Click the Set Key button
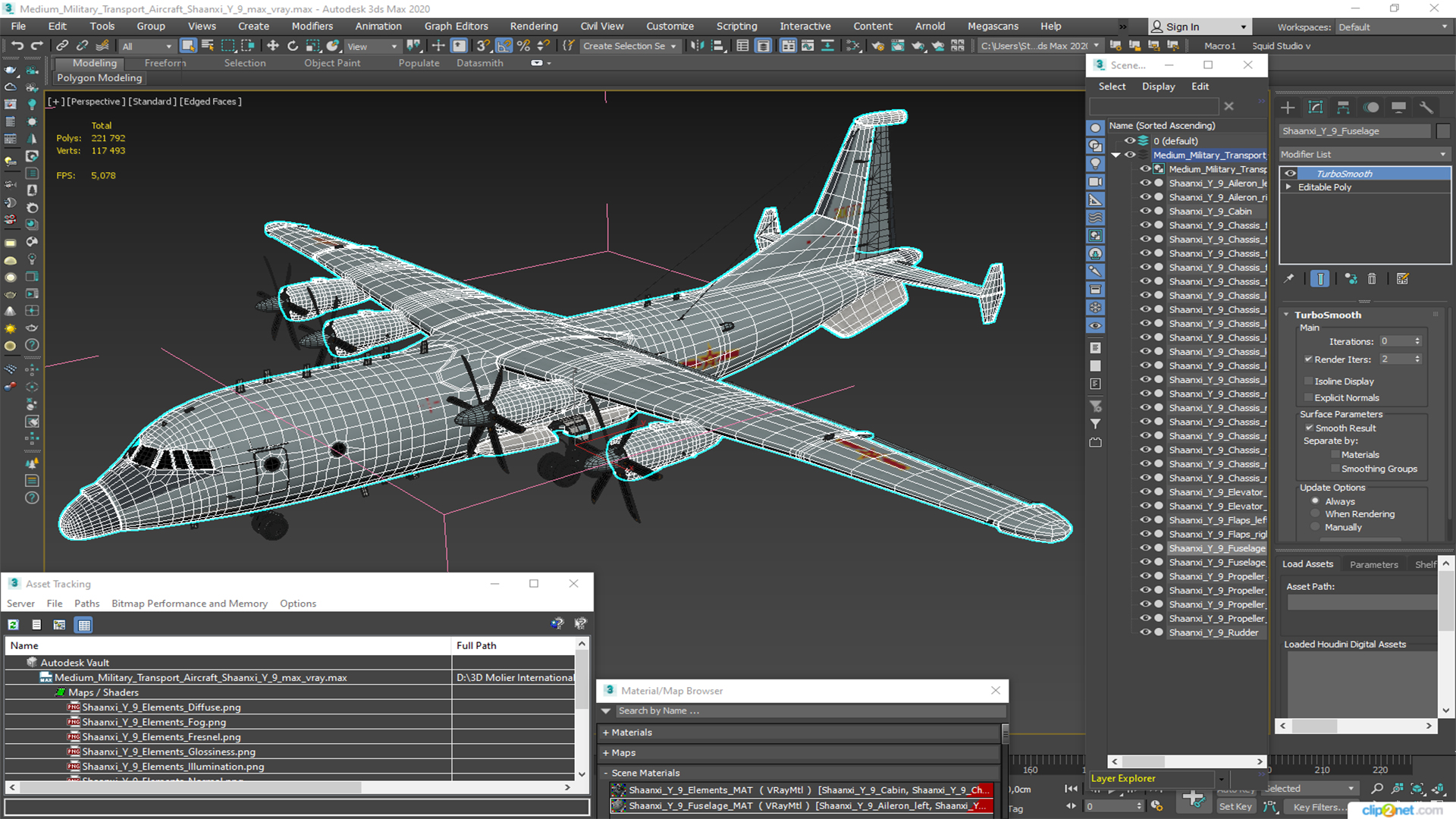 (x=1235, y=807)
